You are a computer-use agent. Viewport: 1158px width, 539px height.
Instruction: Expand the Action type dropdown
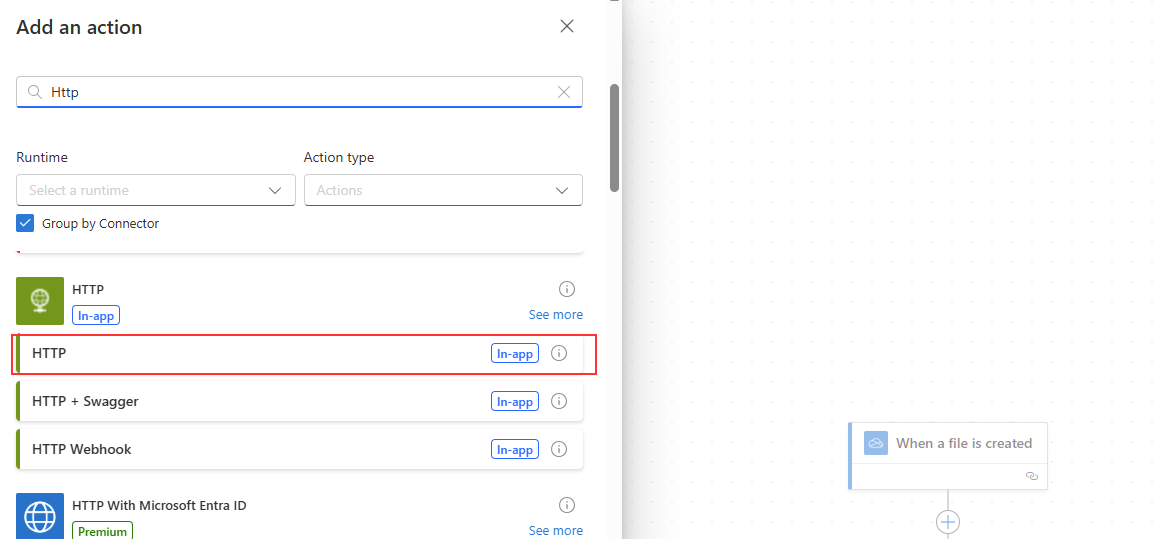click(x=443, y=190)
